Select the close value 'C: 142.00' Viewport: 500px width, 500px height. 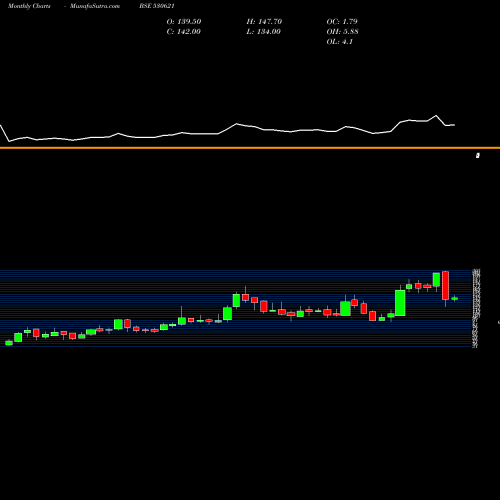click(x=184, y=32)
